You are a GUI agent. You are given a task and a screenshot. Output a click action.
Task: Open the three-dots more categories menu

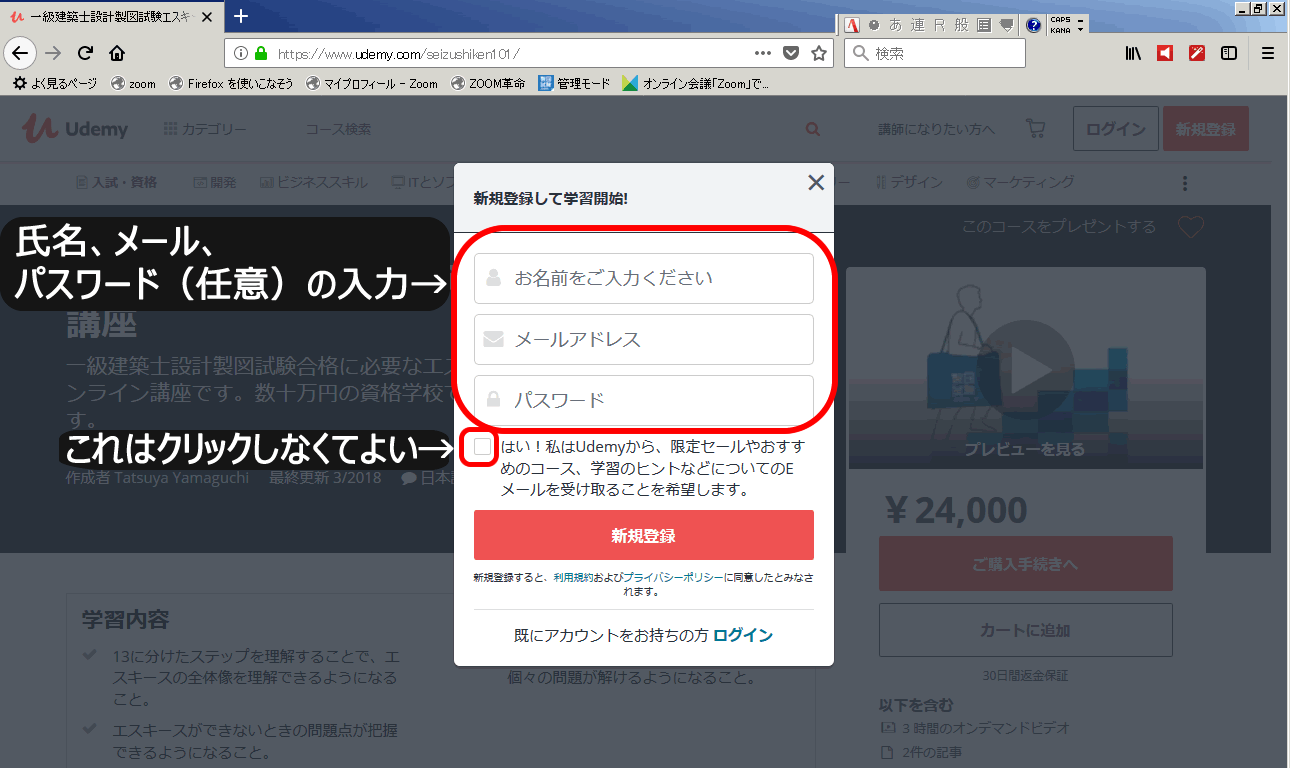click(x=1185, y=183)
